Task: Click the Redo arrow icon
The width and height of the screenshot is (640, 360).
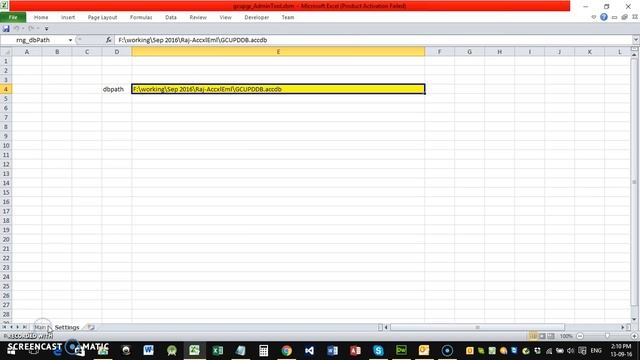Action: pyautogui.click(x=31, y=29)
